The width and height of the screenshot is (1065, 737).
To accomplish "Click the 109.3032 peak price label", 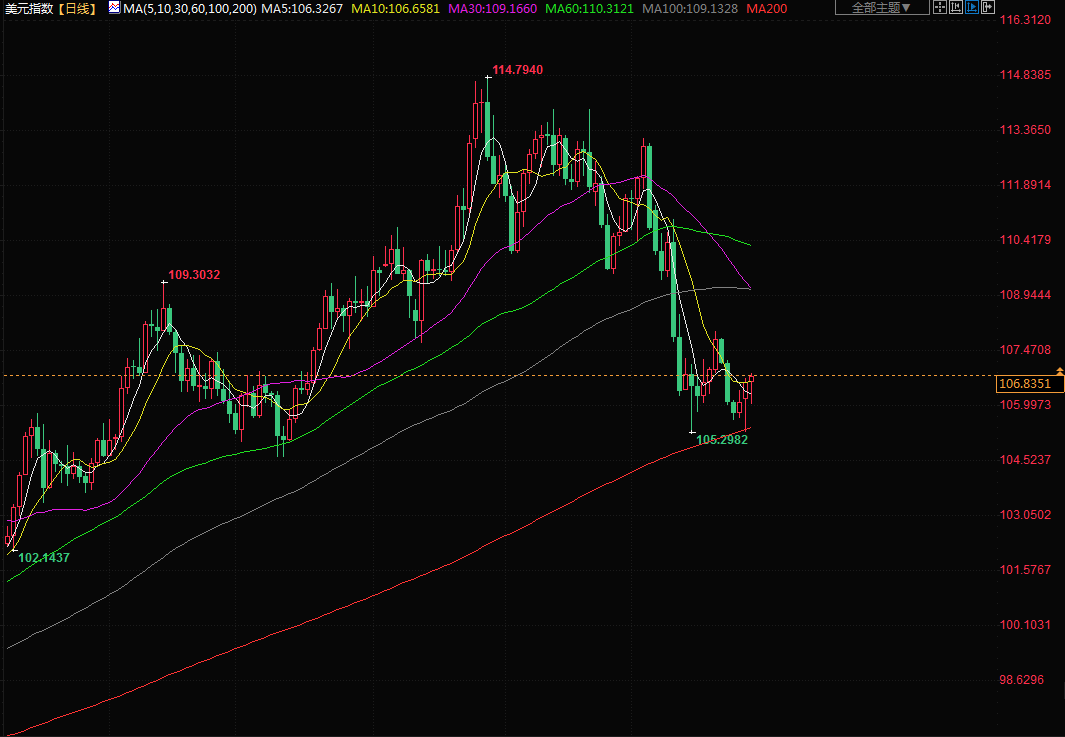I will pos(194,275).
